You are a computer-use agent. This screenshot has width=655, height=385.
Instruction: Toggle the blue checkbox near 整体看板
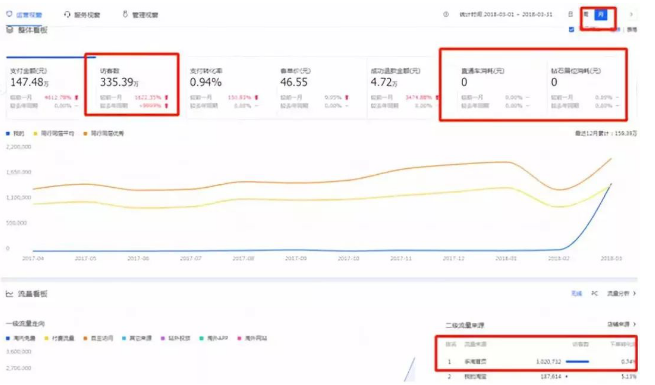click(571, 29)
